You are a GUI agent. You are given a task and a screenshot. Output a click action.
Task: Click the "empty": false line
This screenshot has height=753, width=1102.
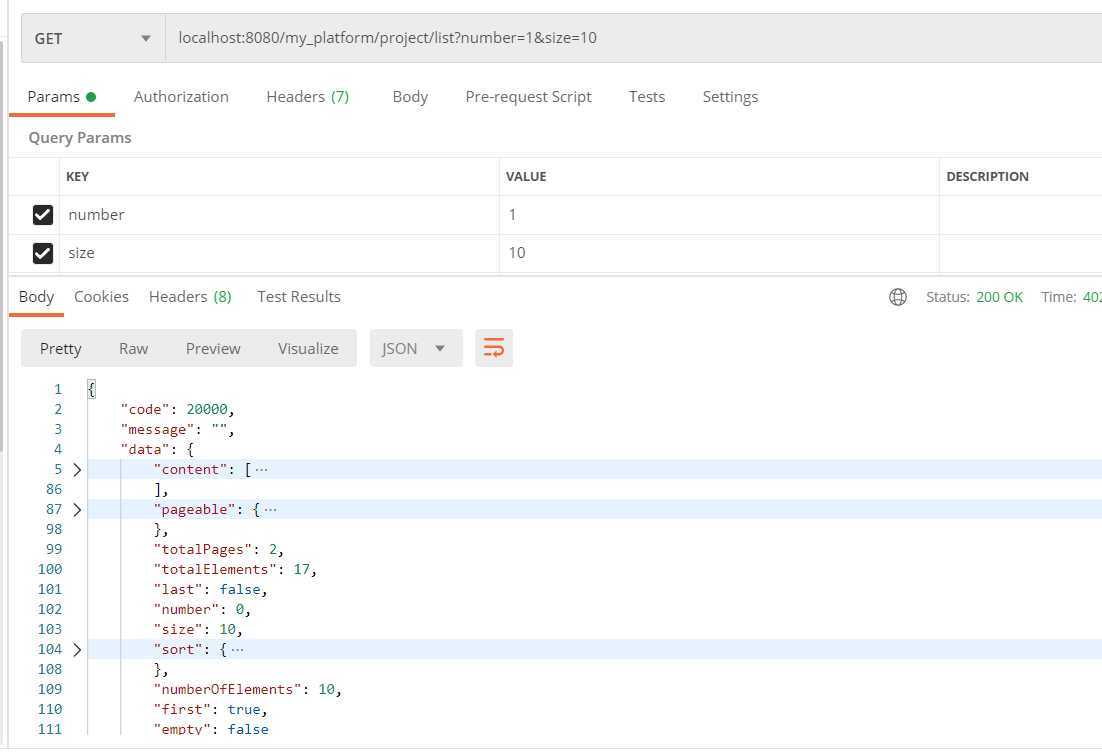[211, 728]
